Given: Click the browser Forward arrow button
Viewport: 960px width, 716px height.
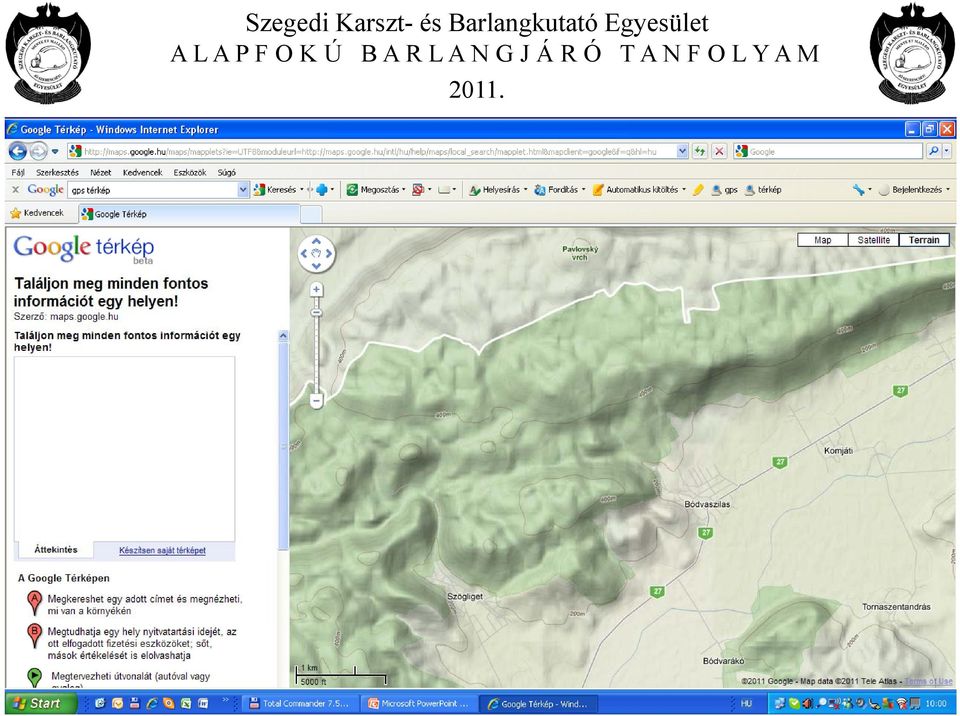Looking at the screenshot, I should point(39,151).
